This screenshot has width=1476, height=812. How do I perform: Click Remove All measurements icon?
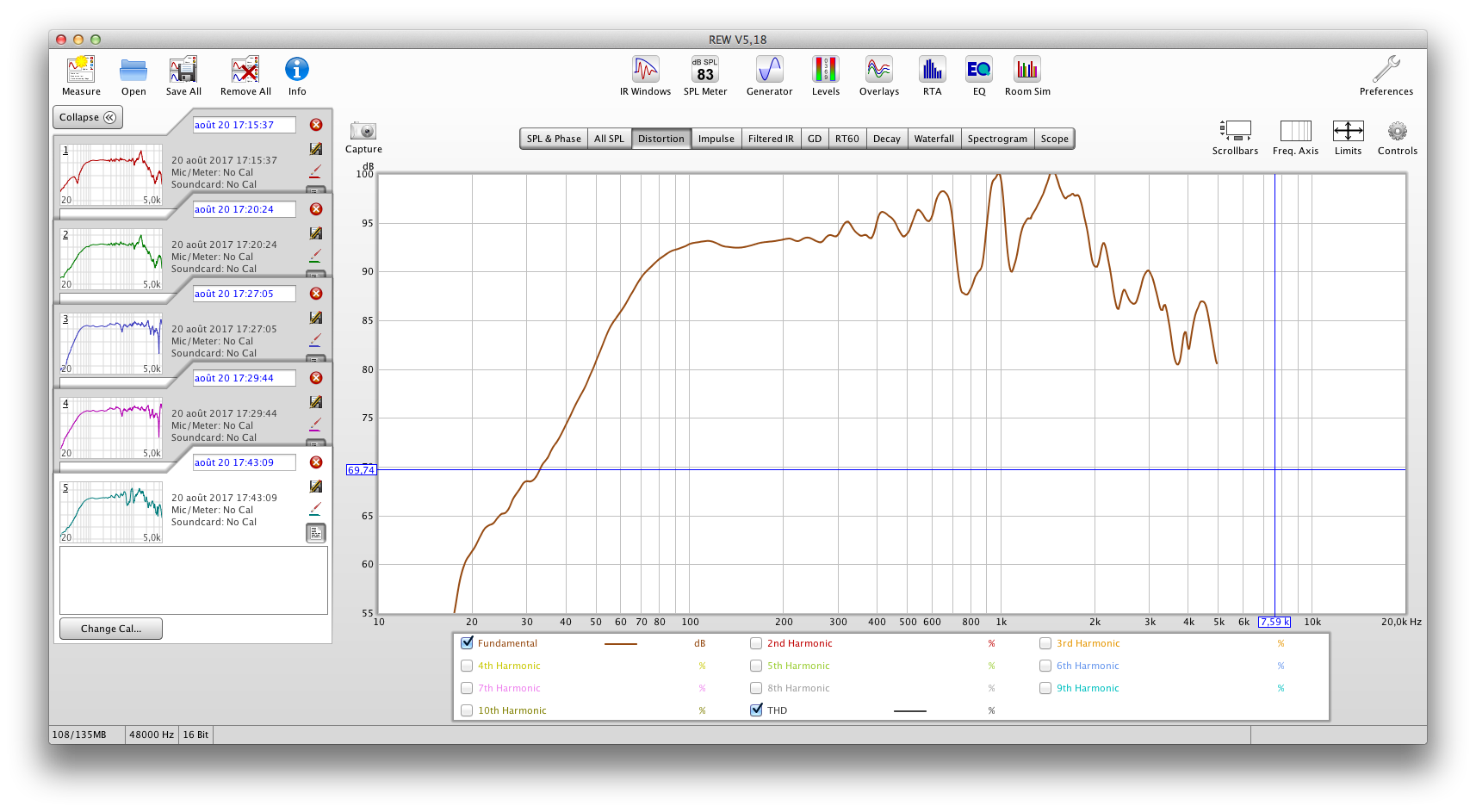[x=245, y=70]
